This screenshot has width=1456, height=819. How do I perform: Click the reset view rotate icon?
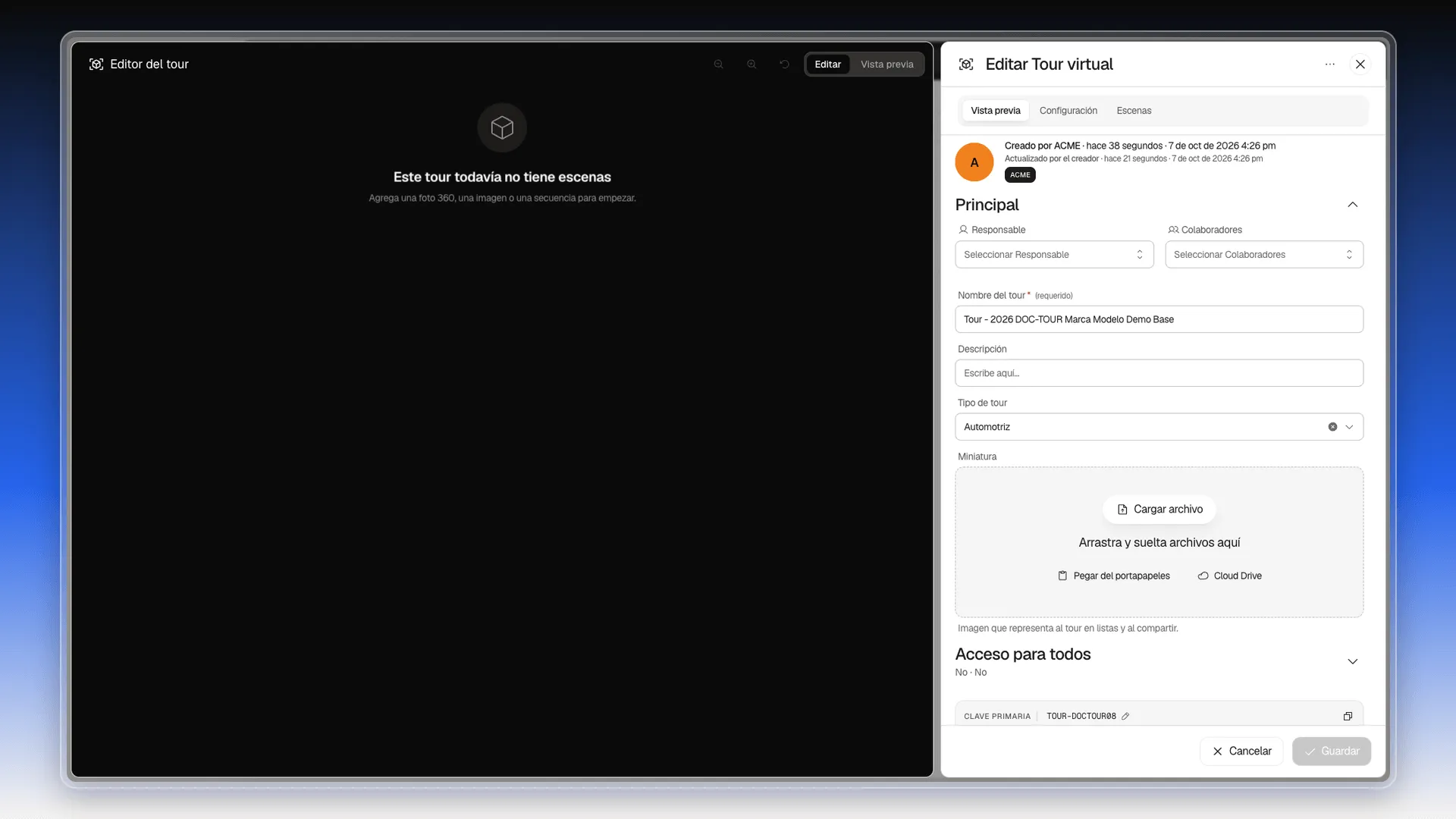(785, 64)
